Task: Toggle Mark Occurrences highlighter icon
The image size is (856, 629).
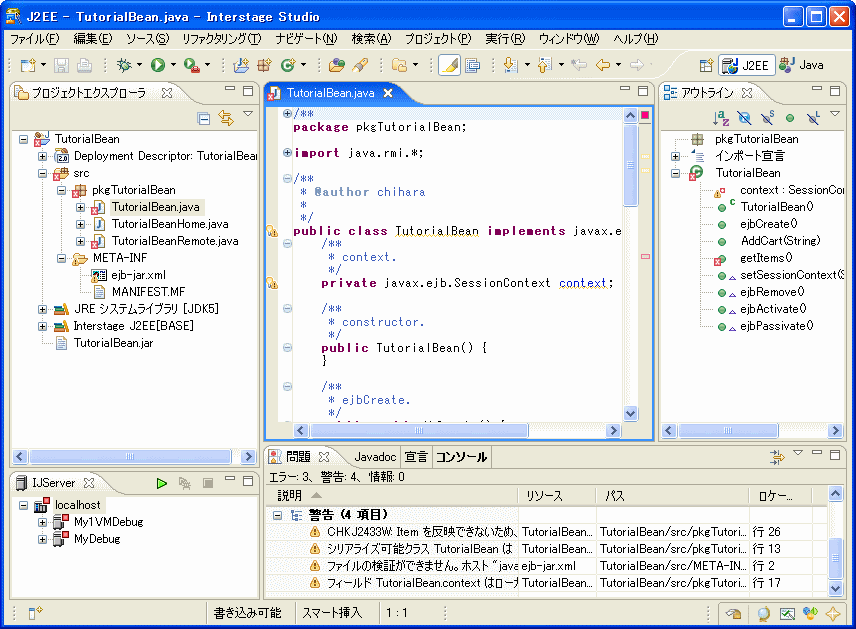Action: pos(449,66)
